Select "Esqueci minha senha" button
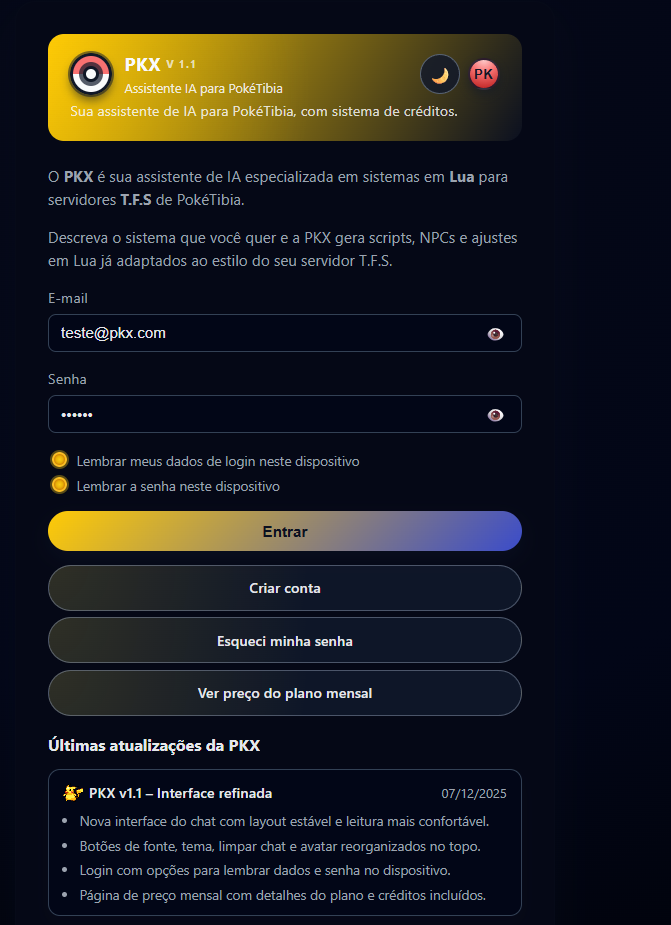This screenshot has width=671, height=925. [285, 640]
